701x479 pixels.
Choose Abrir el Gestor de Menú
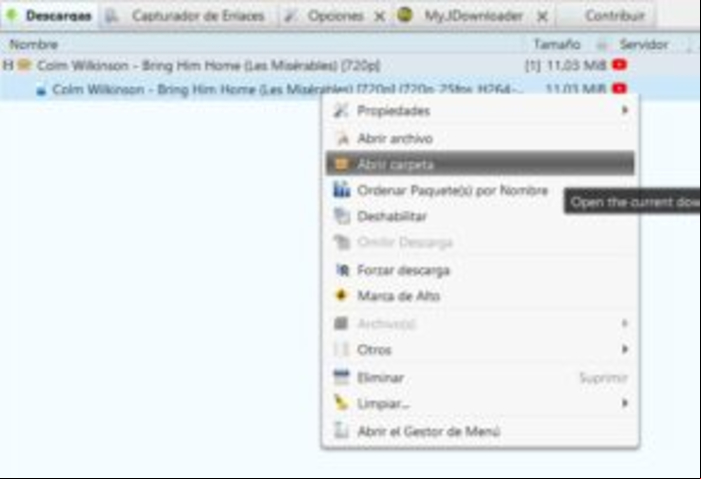click(481, 431)
